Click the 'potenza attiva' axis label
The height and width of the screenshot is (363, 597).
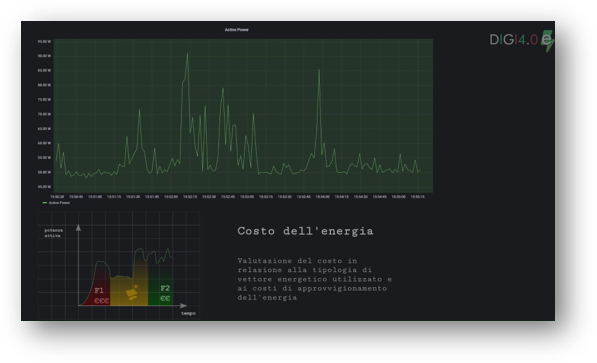tap(53, 233)
